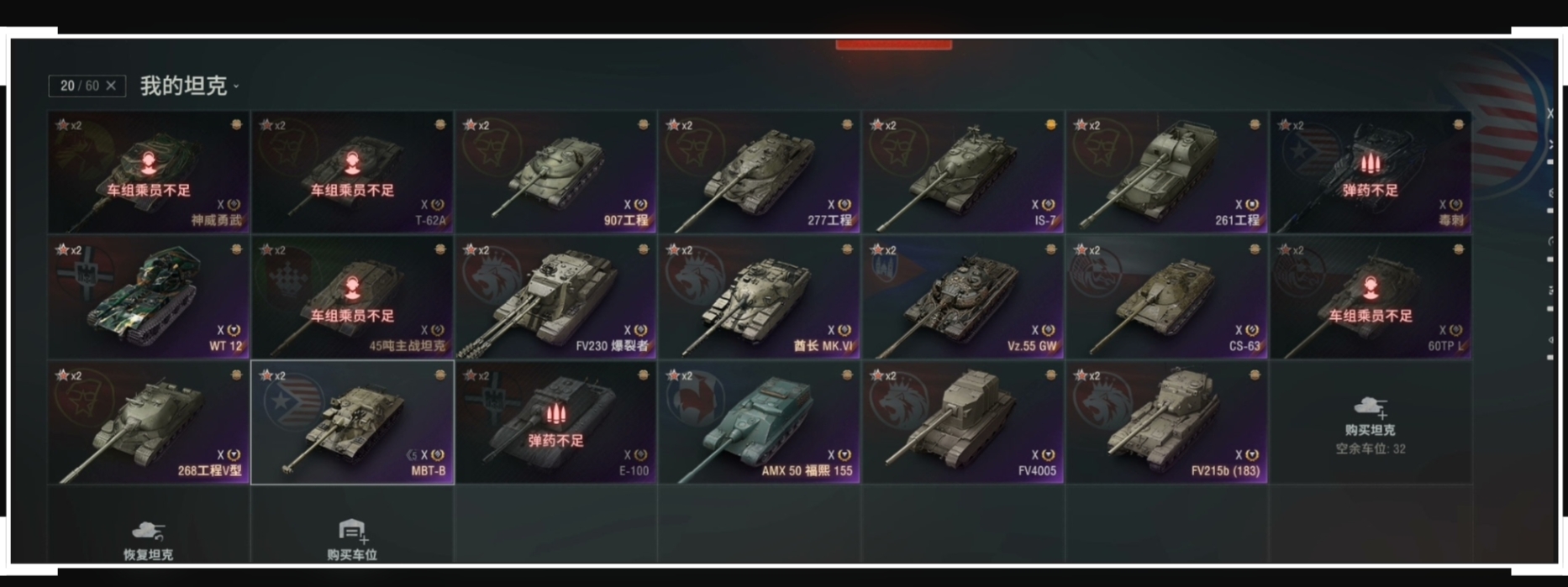
Task: Click the ammo-shortage icon on E-100
Action: click(555, 414)
